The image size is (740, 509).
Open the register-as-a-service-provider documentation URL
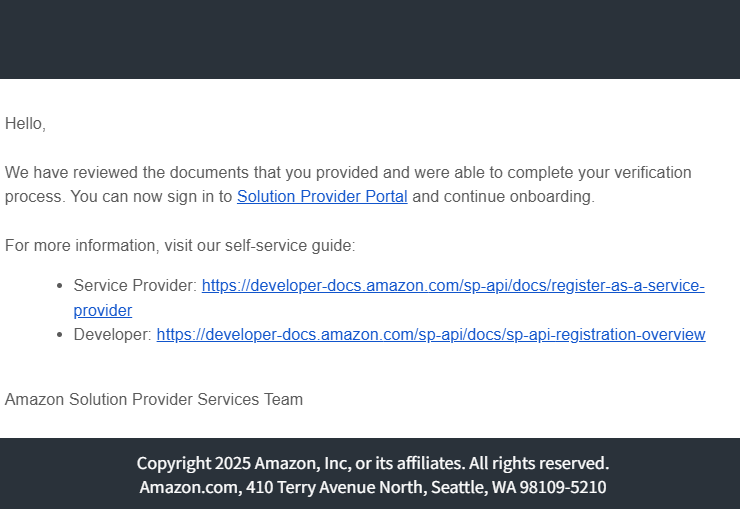[x=452, y=286]
